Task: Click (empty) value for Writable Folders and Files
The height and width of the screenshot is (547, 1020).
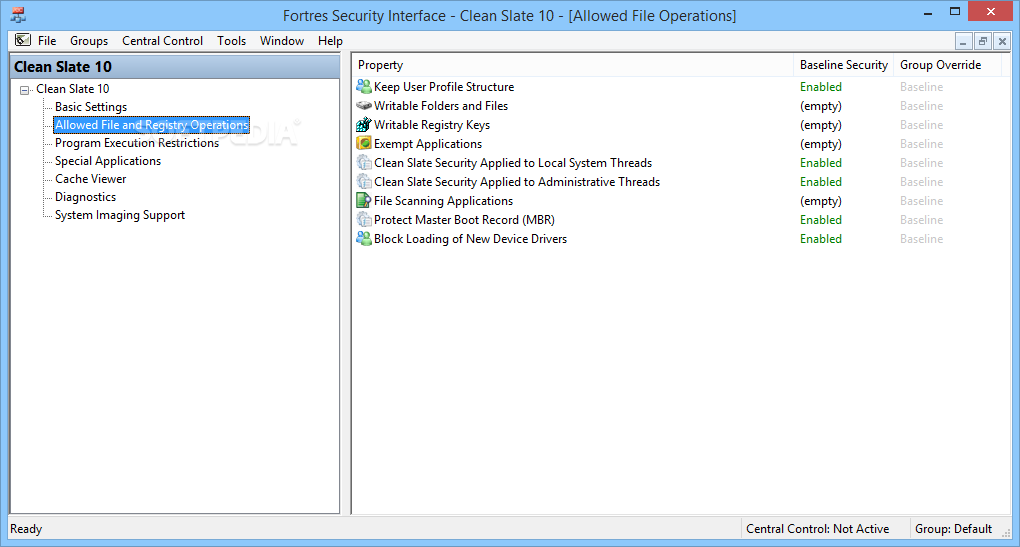Action: pos(821,105)
